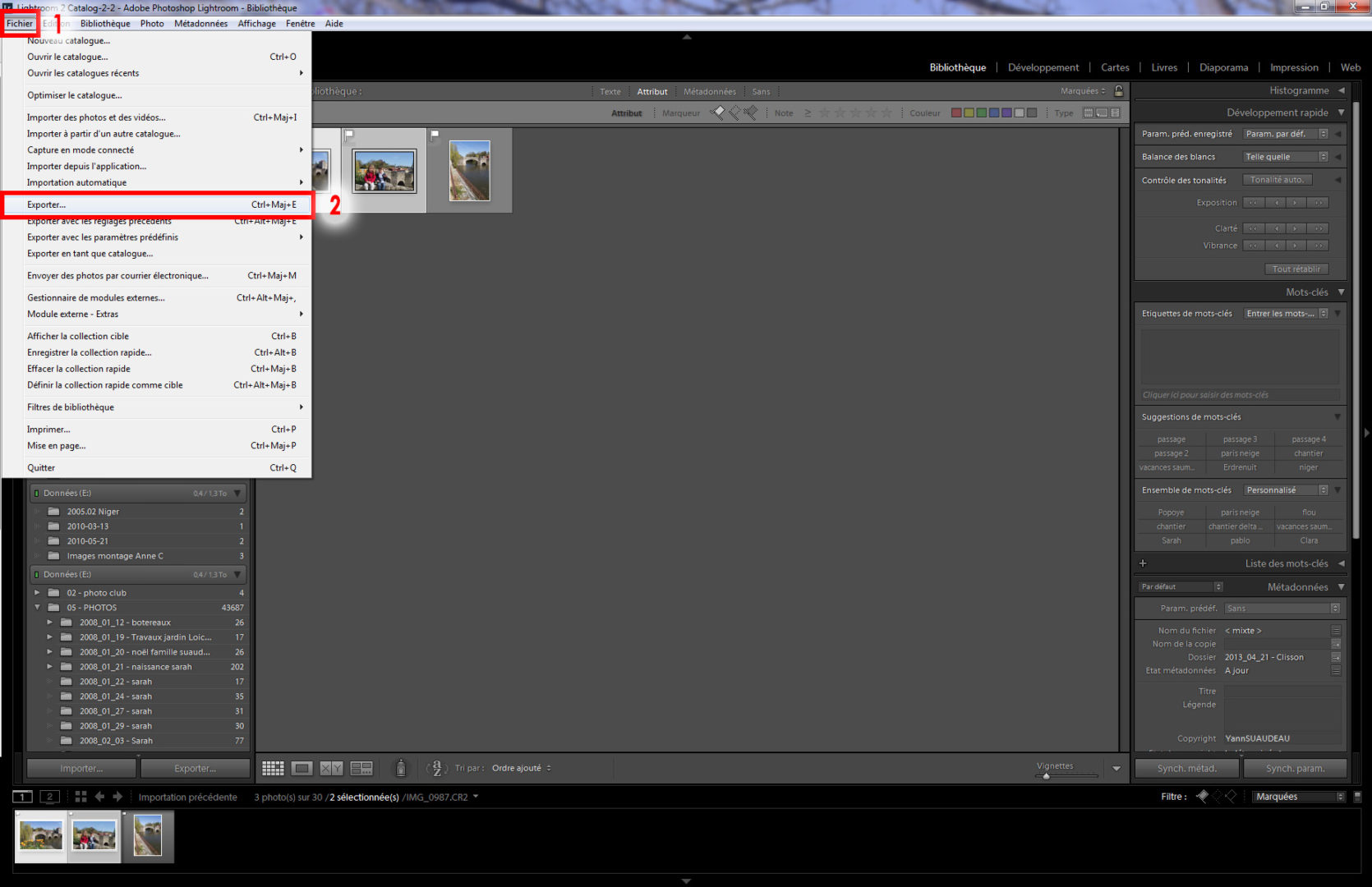The height and width of the screenshot is (887, 1372).
Task: Go forward with filmstrip right arrow
Action: click(x=117, y=797)
